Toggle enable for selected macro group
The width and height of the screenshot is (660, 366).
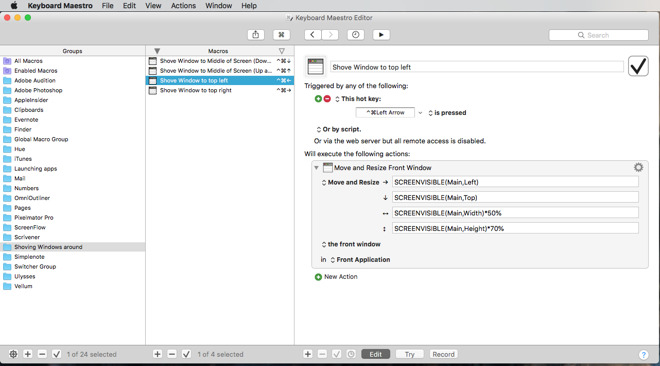point(56,354)
